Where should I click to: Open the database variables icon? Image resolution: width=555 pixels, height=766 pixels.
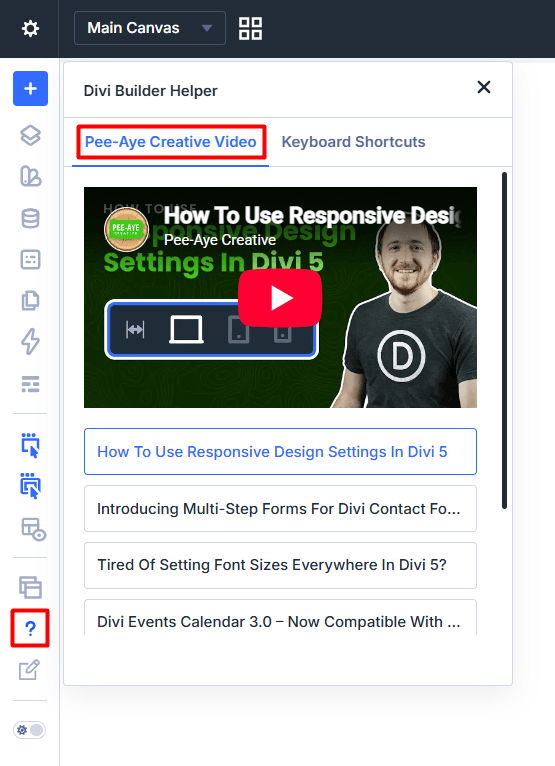pos(30,218)
